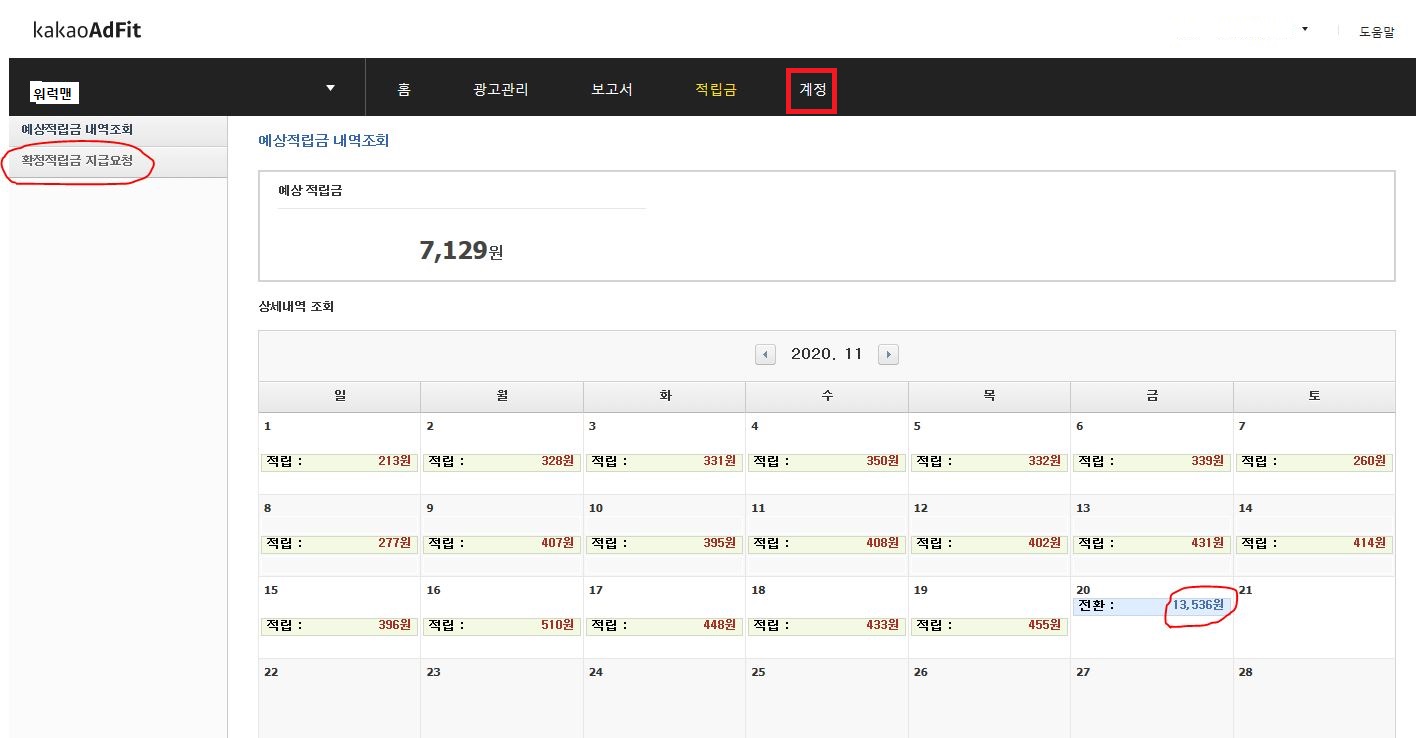Click the 328원 entry on day 2

[502, 462]
